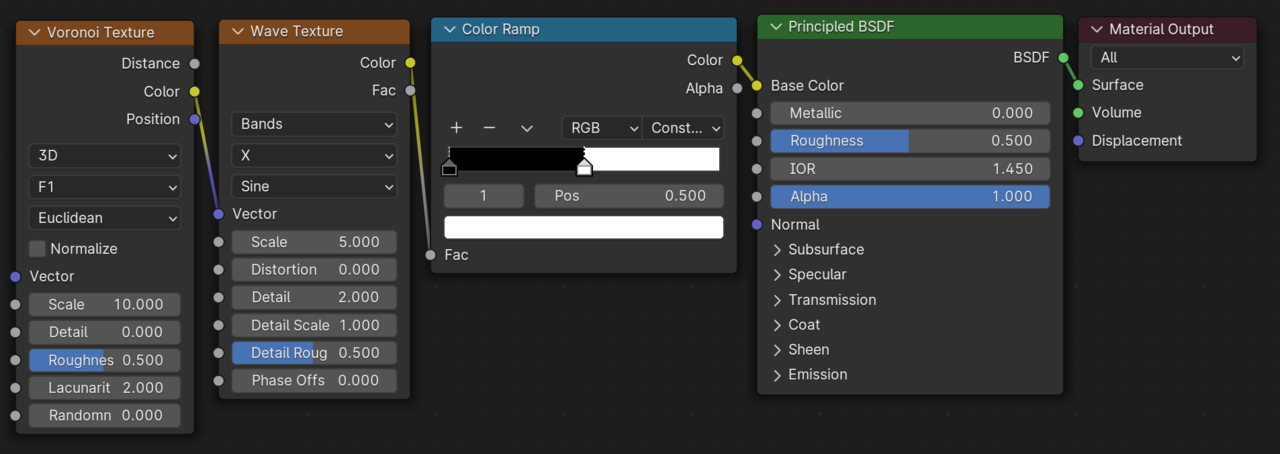Collapse the Material Output node
The width and height of the screenshot is (1280, 454).
click(x=1097, y=30)
